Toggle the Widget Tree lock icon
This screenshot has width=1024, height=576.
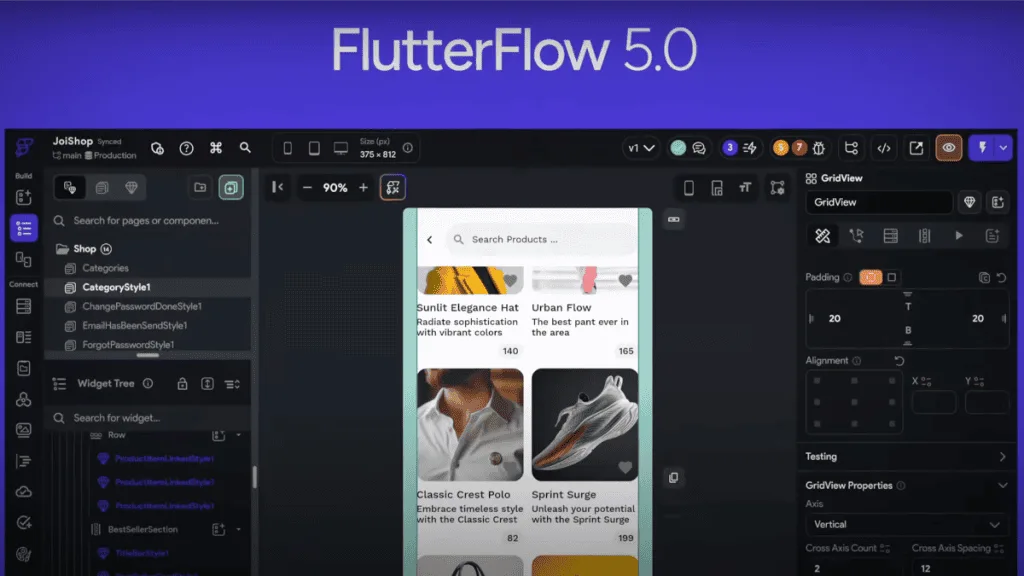182,384
